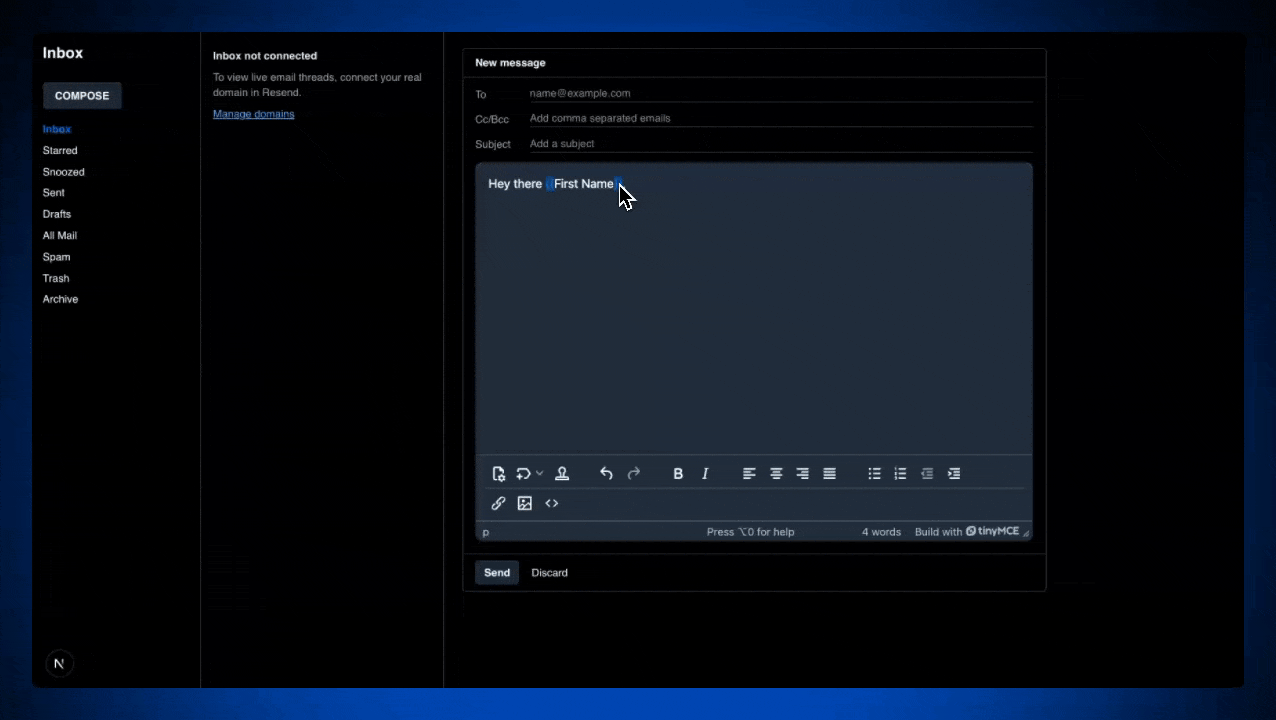The width and height of the screenshot is (1276, 720).
Task: Click the undo icon
Action: (606, 473)
